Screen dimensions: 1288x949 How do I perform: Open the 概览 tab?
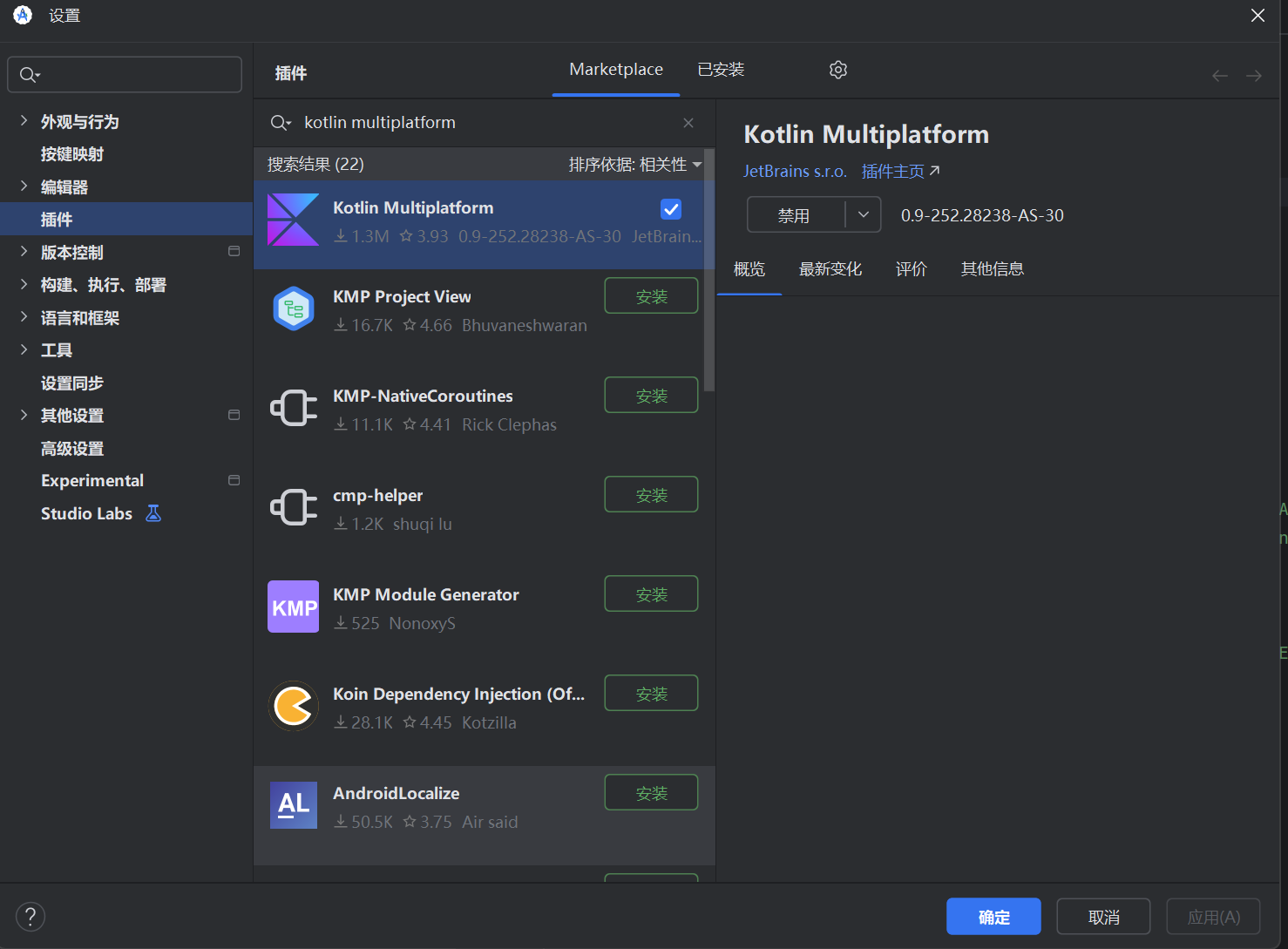click(749, 269)
